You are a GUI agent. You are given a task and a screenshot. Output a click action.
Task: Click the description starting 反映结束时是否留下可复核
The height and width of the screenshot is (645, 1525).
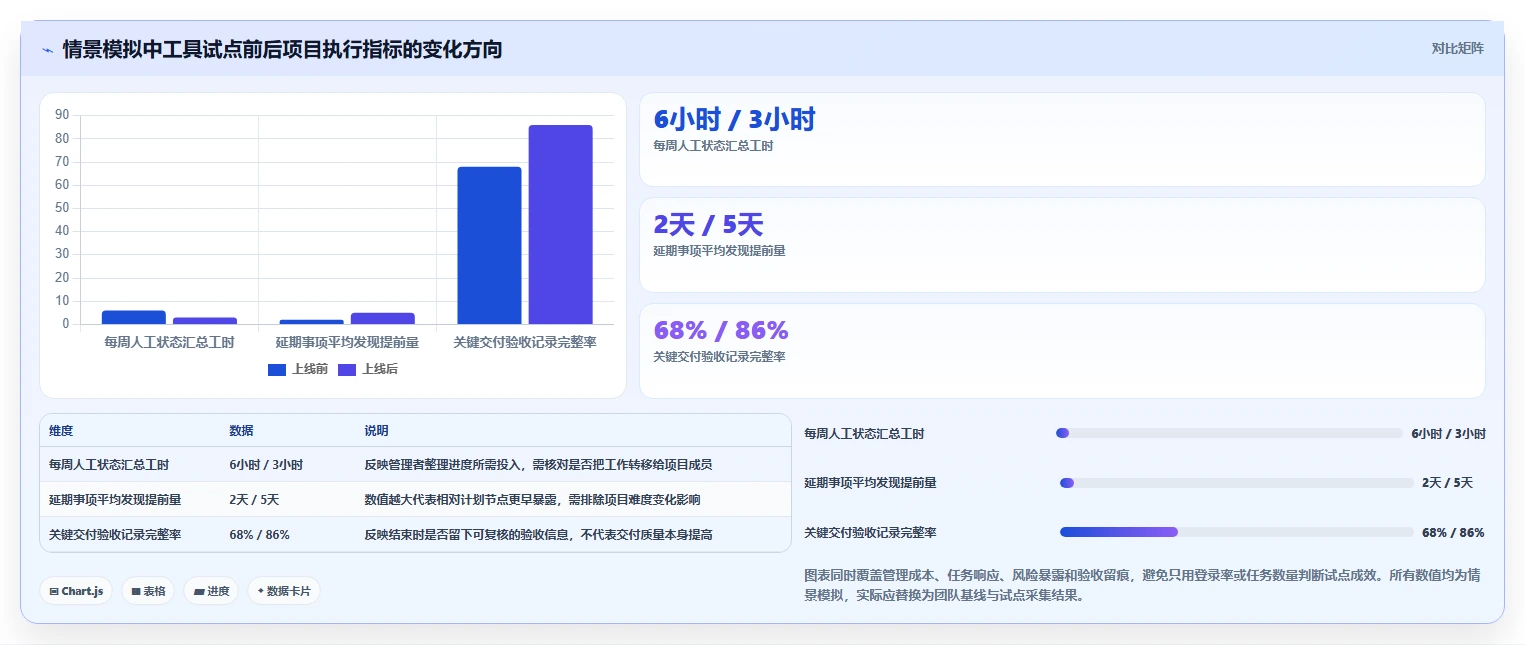pos(538,535)
